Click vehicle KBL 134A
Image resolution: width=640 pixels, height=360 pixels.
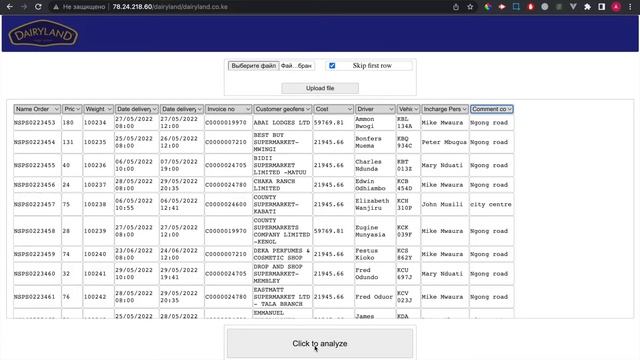click(408, 122)
